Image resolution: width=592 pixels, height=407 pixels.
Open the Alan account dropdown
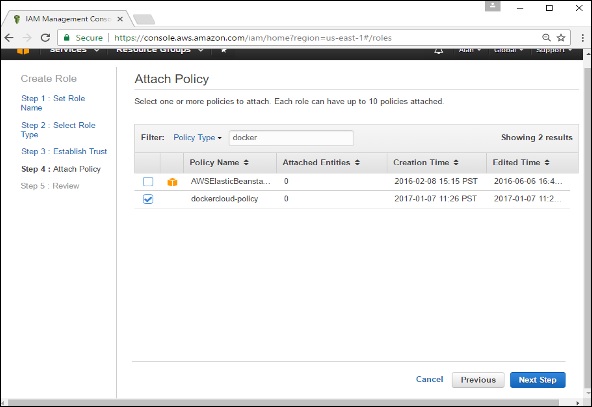[x=470, y=50]
